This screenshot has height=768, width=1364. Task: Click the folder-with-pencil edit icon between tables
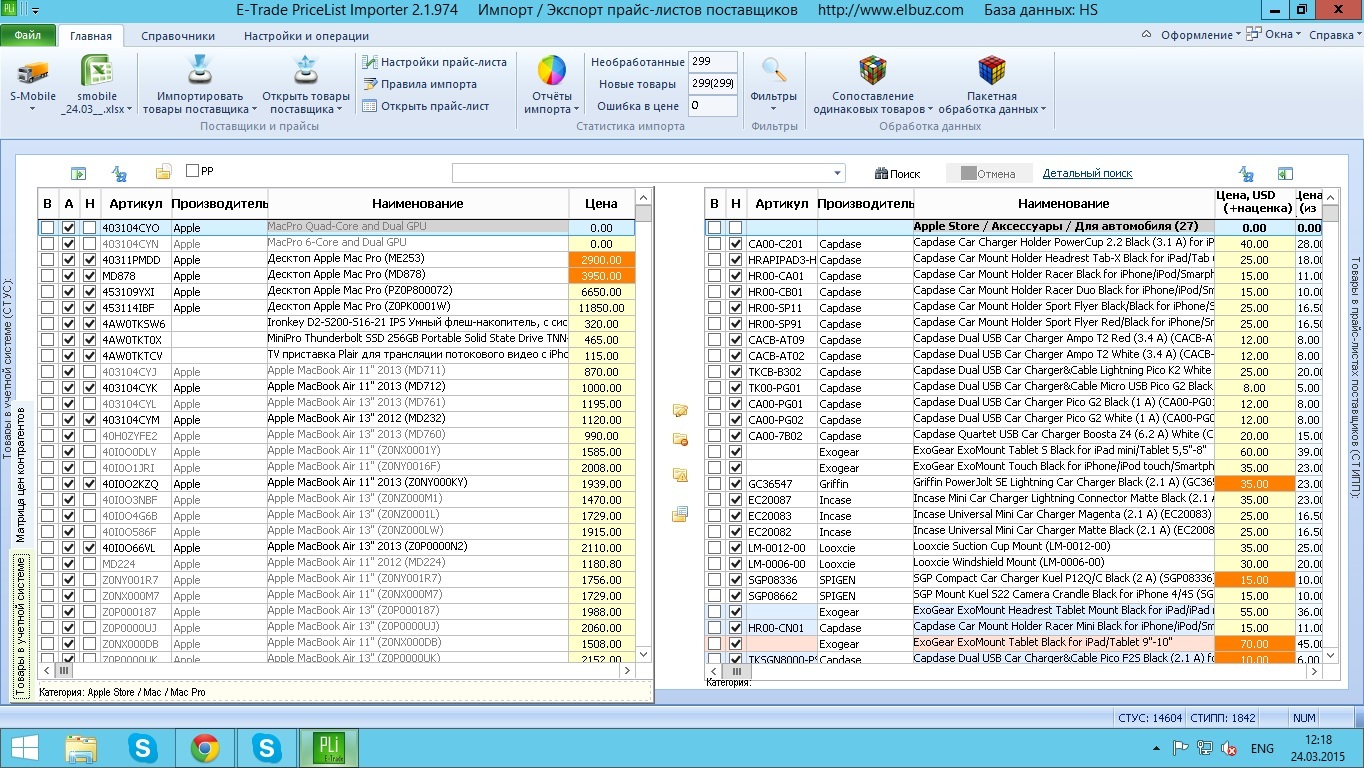[x=680, y=410]
